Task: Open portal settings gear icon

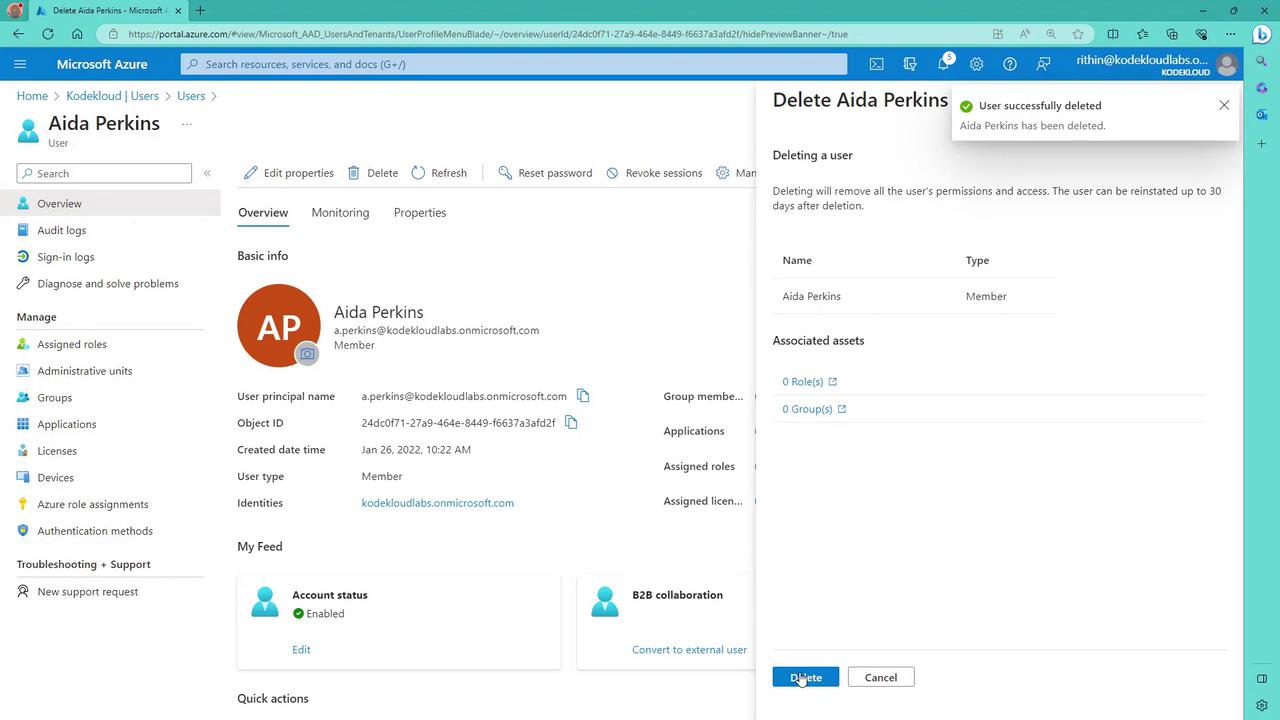Action: click(976, 64)
